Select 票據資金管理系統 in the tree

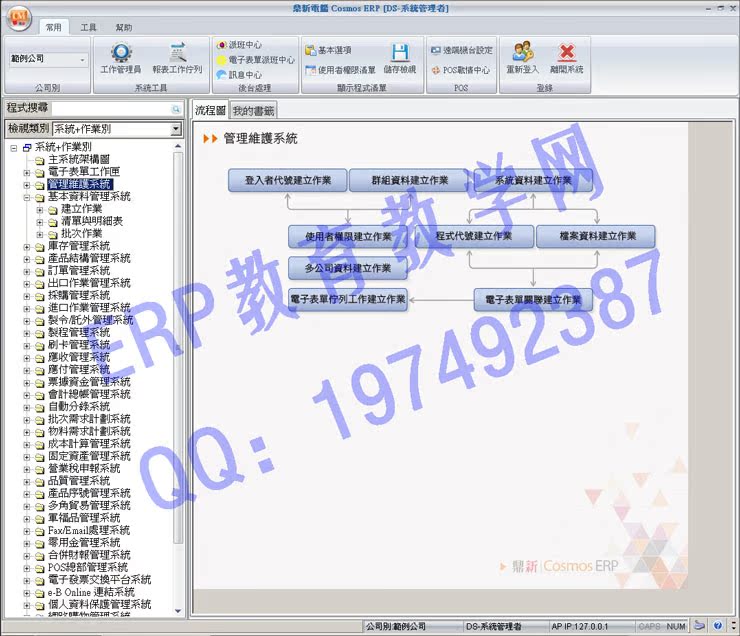[89, 382]
